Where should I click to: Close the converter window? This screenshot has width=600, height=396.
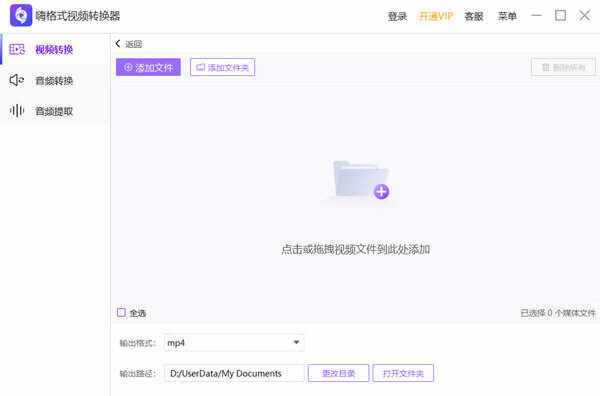click(x=584, y=15)
